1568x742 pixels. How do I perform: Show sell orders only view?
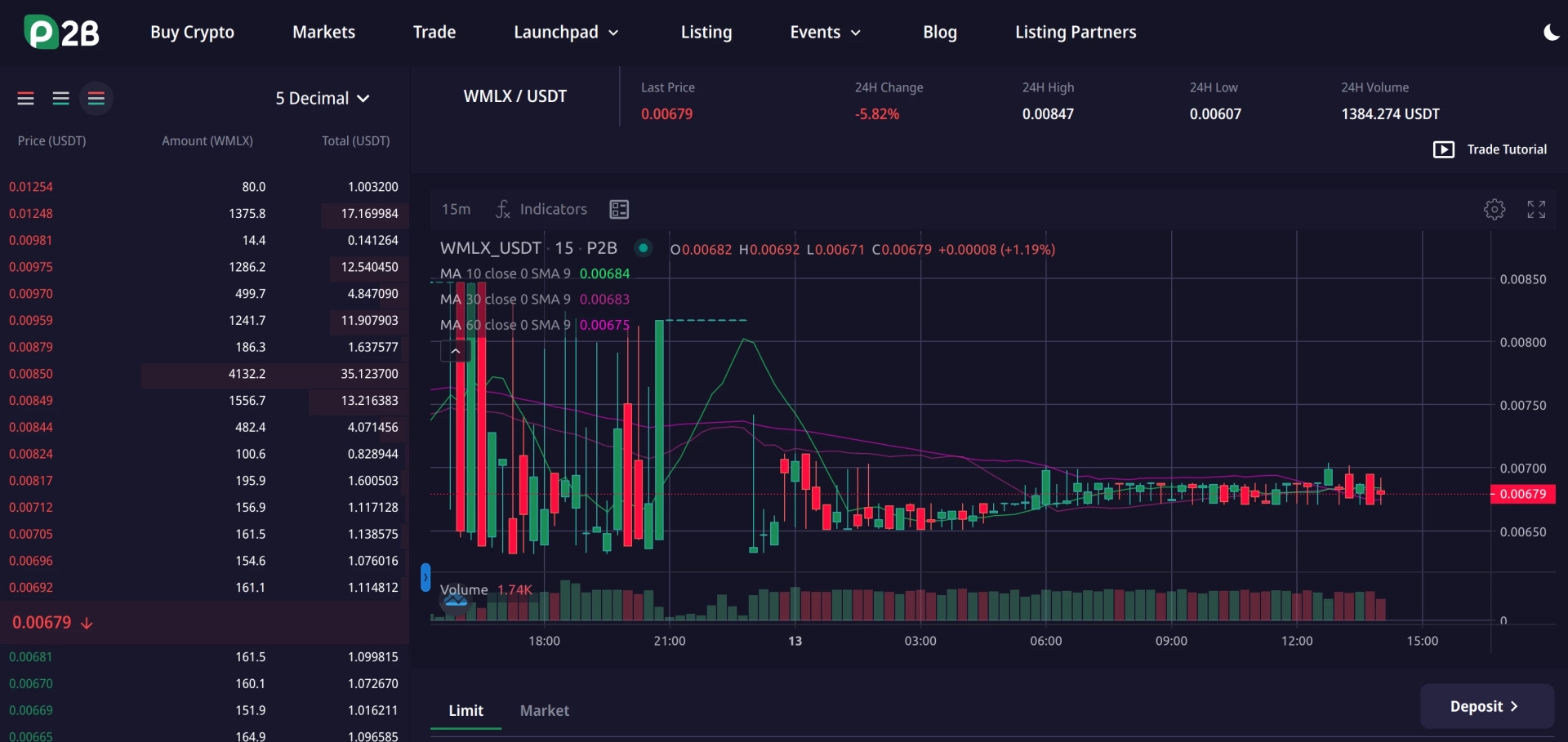point(26,99)
